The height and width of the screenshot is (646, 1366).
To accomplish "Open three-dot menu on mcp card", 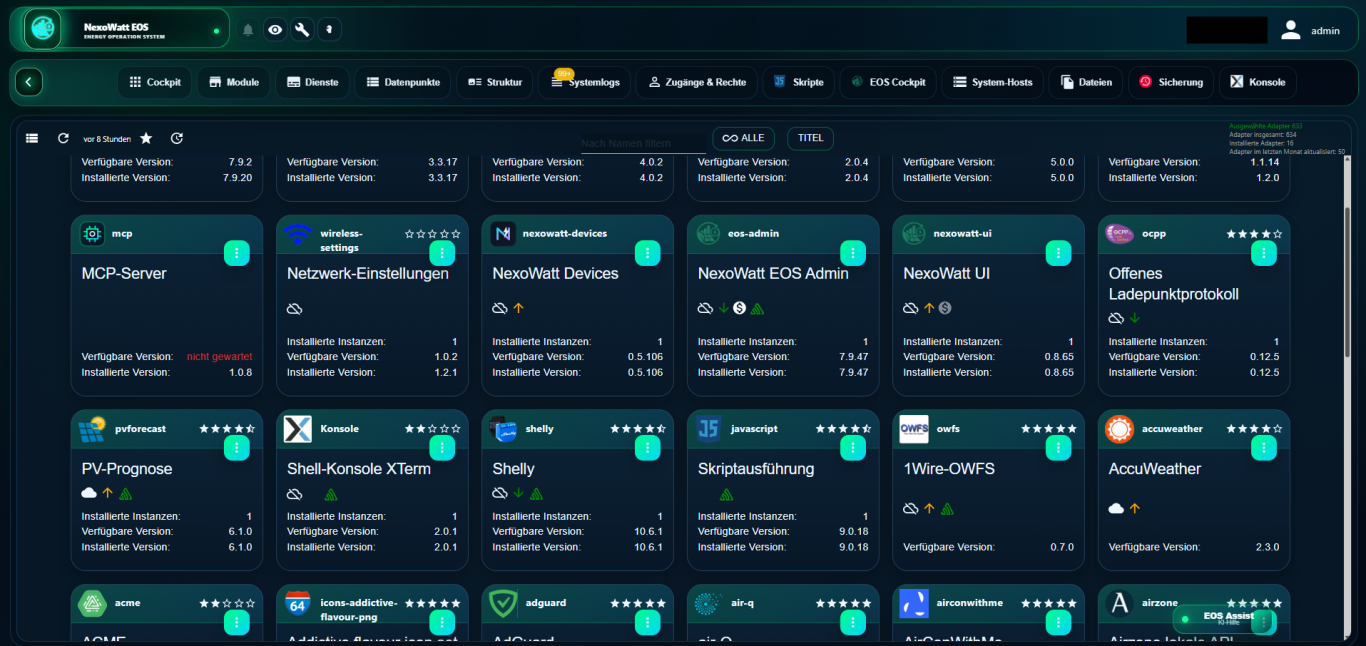I will pos(236,253).
